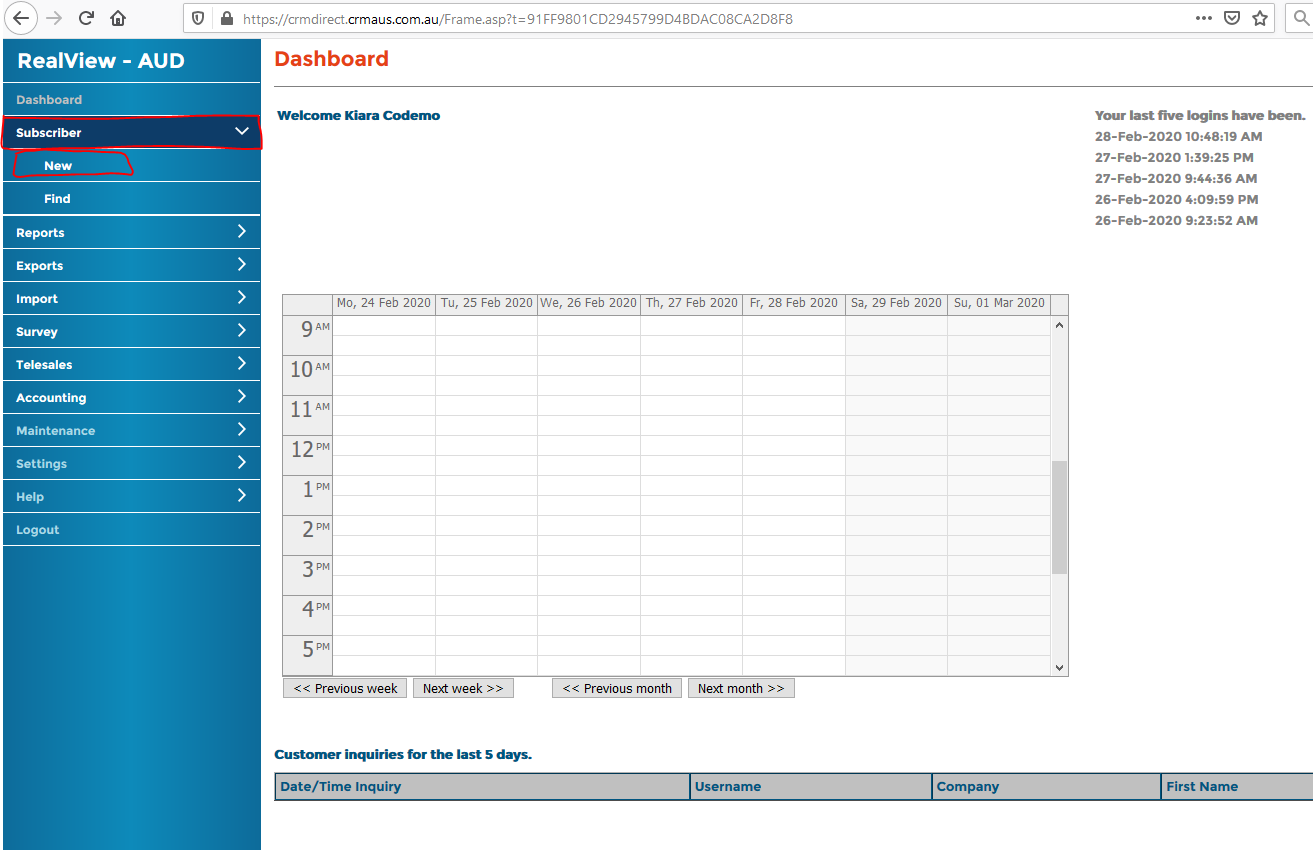Image resolution: width=1313 pixels, height=850 pixels.
Task: Click the << Previous month button
Action: point(617,688)
